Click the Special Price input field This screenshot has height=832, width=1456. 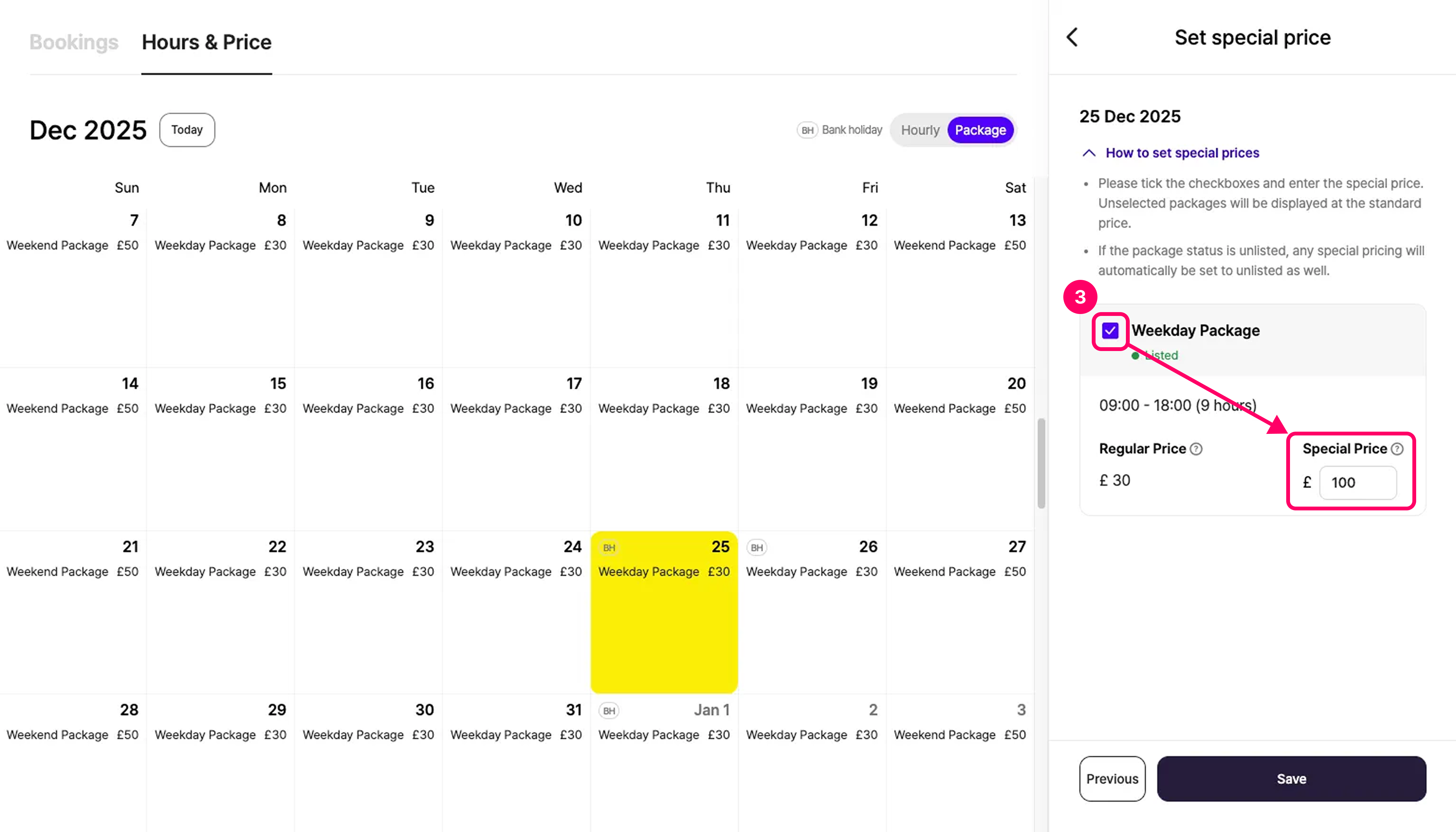pyautogui.click(x=1358, y=483)
